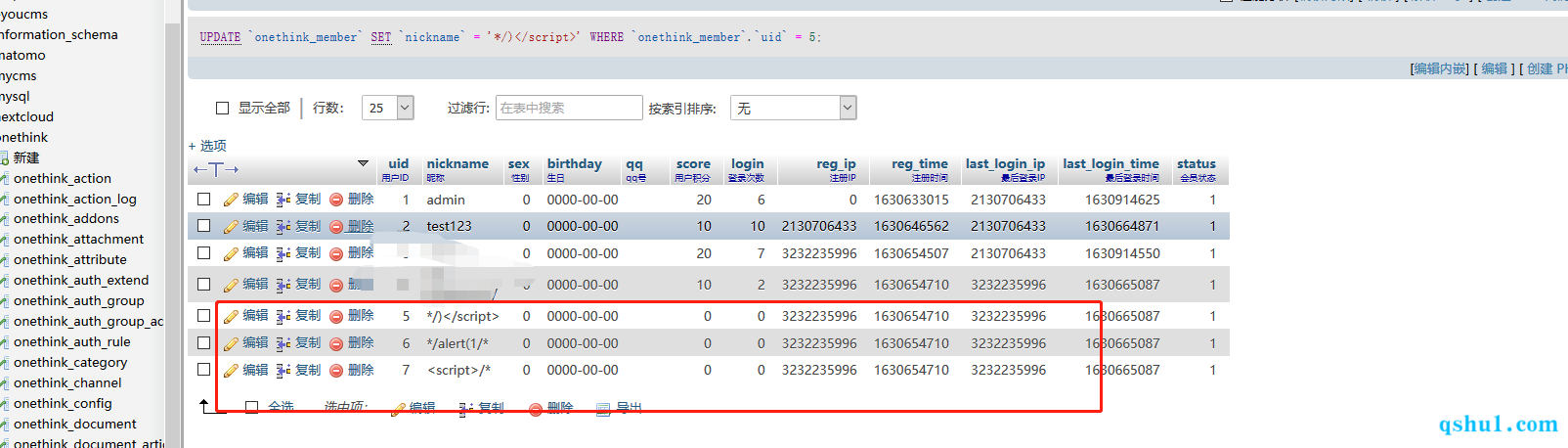Click the copy icon for test123 row
This screenshot has width=1568, height=448.
[283, 227]
